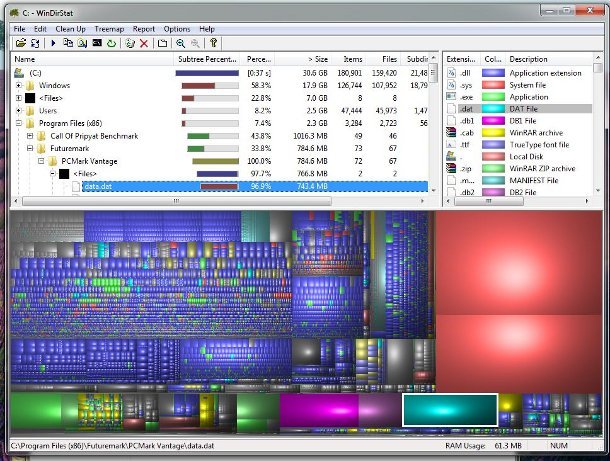The width and height of the screenshot is (610, 461).
Task: Open Command Prompt Here from toolbar
Action: [x=97, y=43]
